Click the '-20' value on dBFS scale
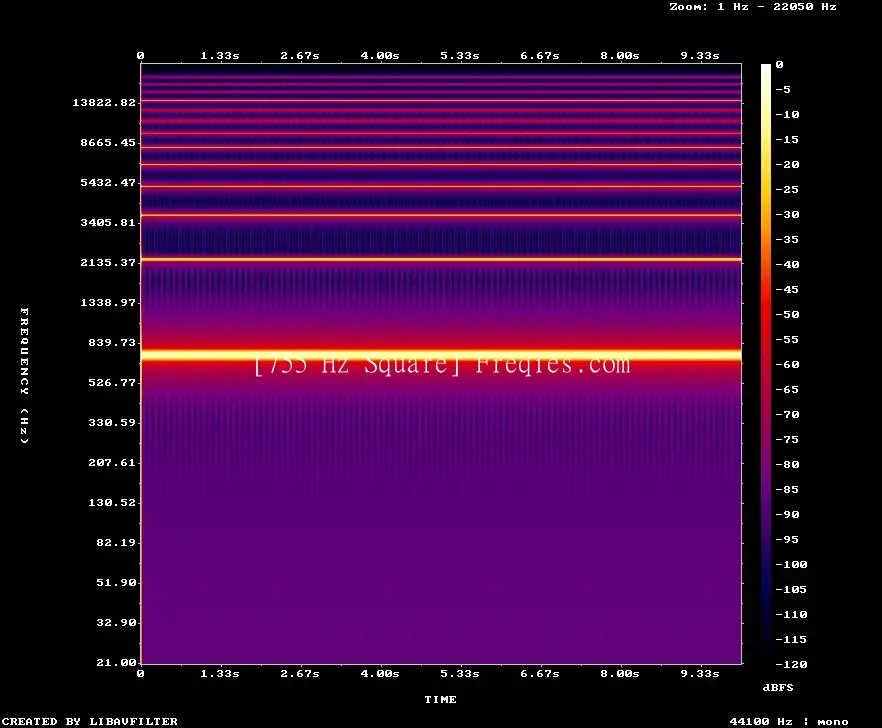 (x=787, y=164)
